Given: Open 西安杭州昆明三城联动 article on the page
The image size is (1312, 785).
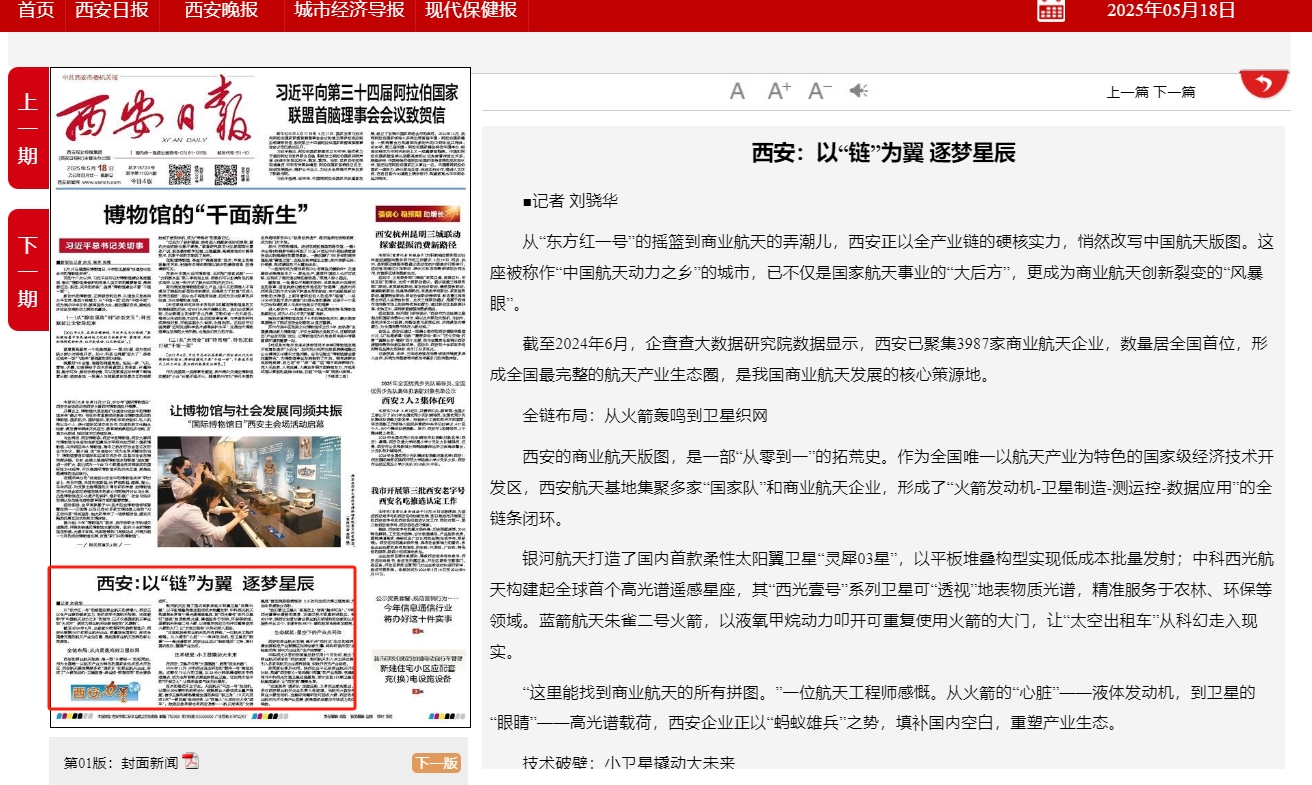Looking at the screenshot, I should point(419,238).
